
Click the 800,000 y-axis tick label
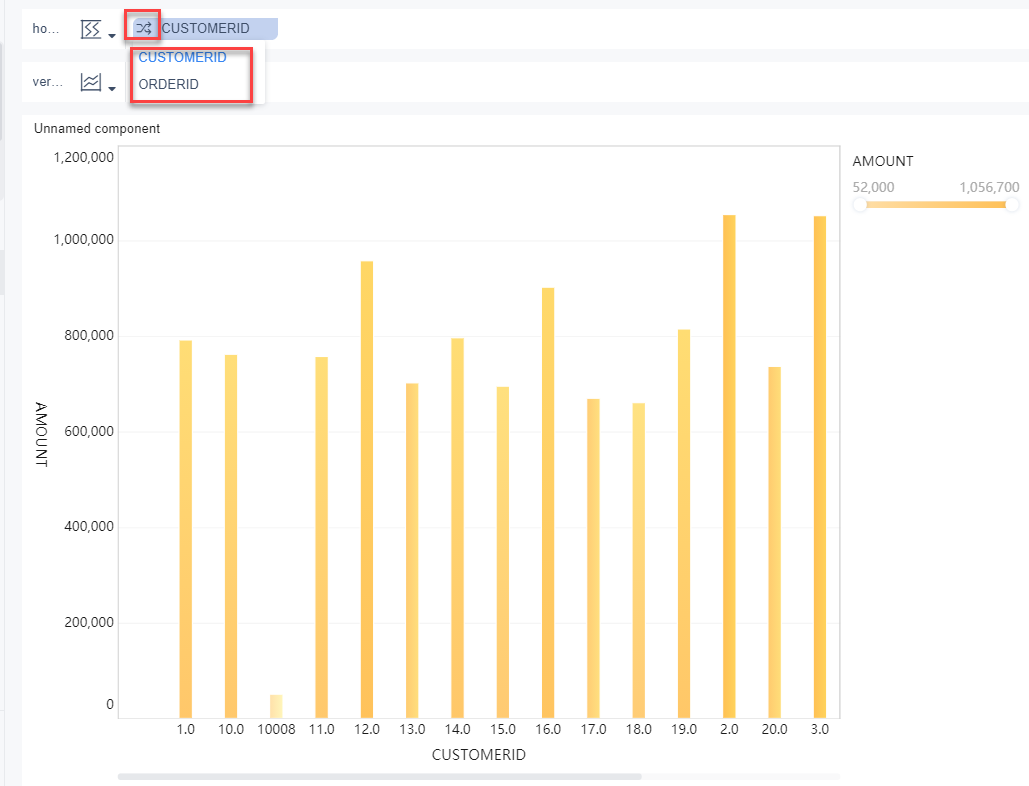pyautogui.click(x=89, y=336)
